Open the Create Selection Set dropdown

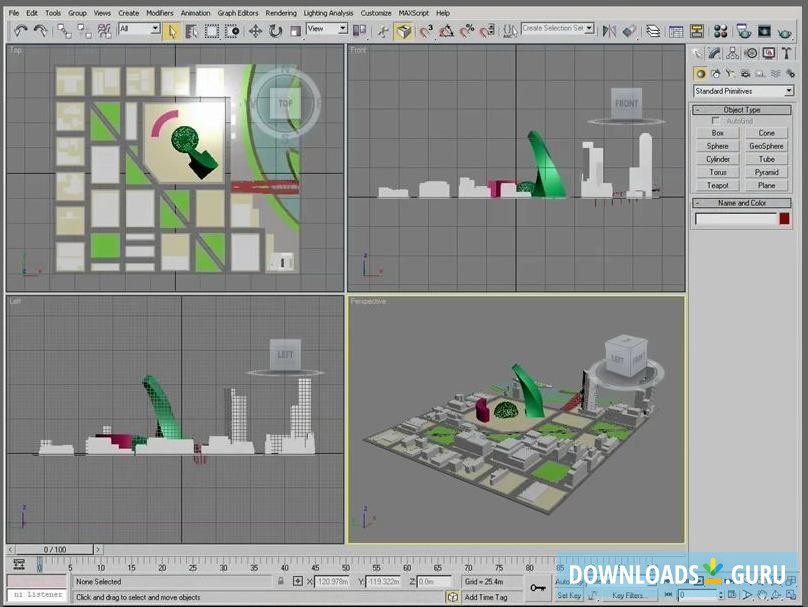coord(557,28)
